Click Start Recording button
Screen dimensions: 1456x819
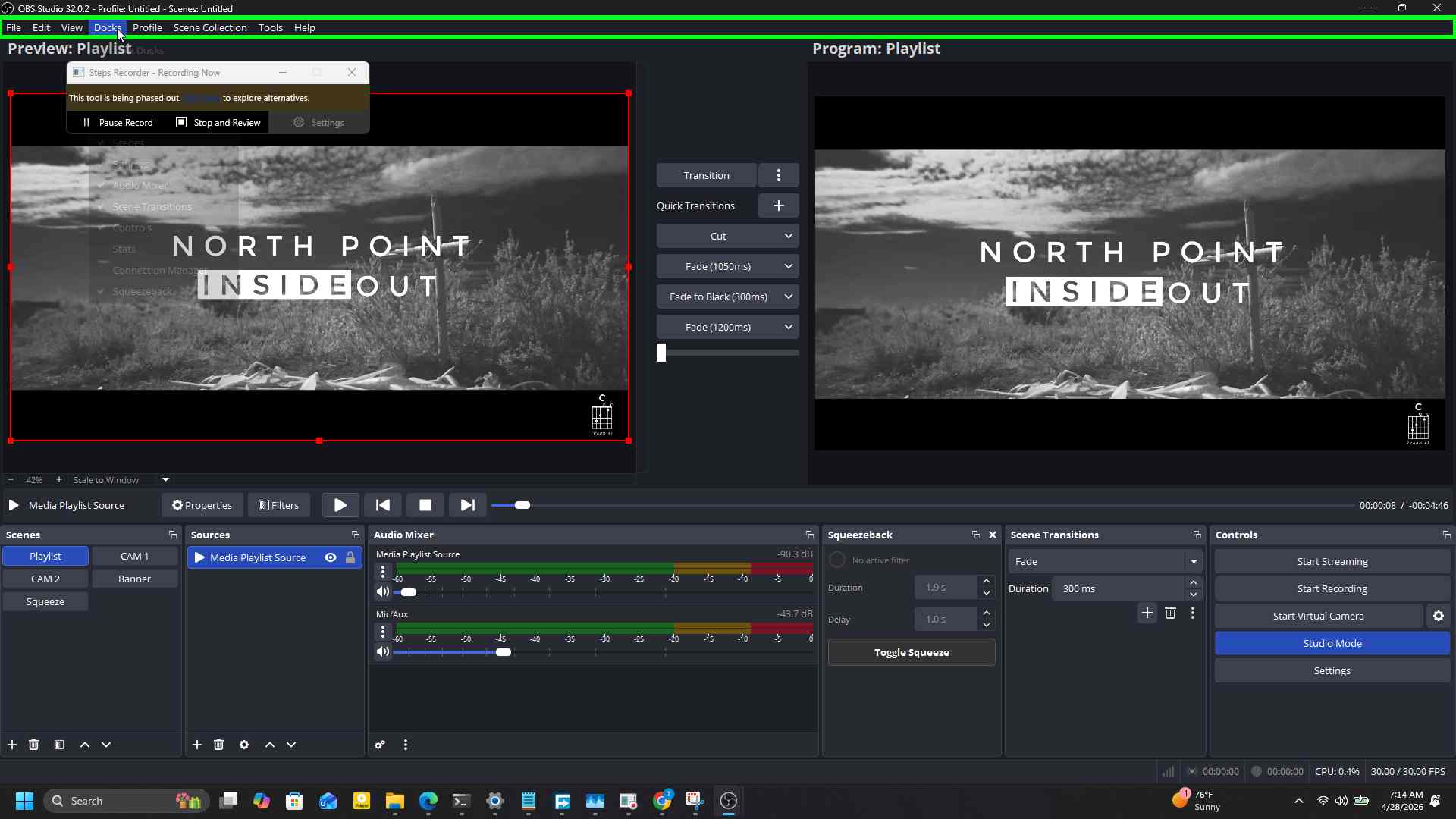(1332, 588)
